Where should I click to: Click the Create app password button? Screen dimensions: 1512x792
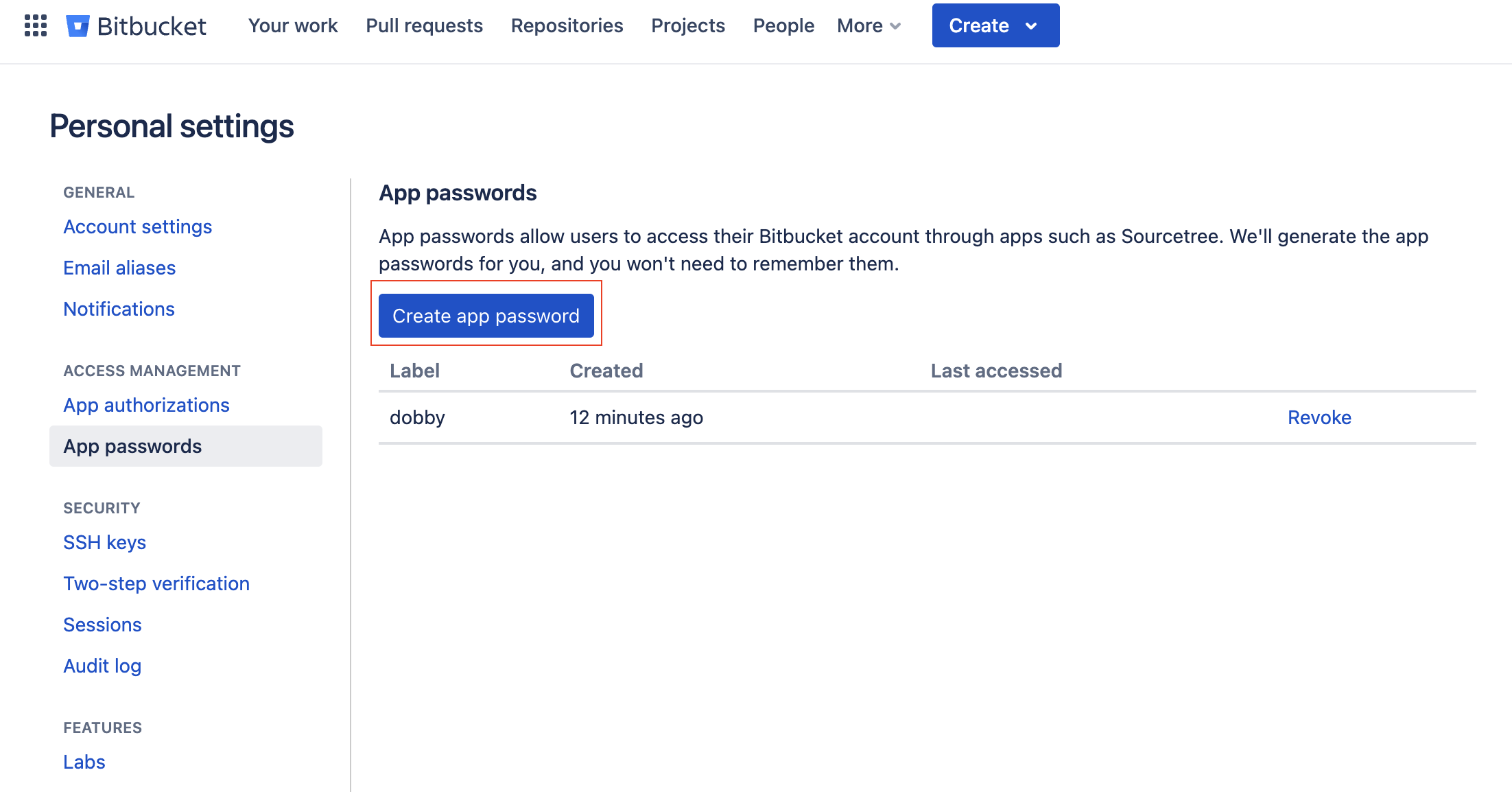click(x=486, y=316)
